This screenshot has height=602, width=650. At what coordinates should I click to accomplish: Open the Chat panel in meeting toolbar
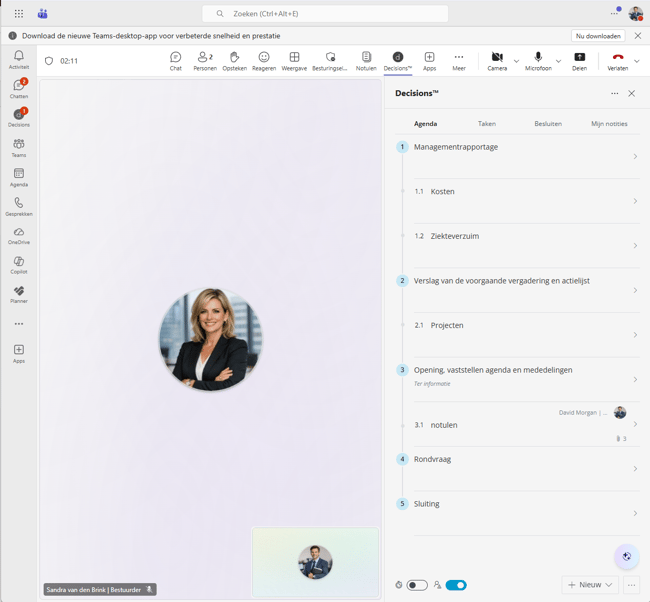pos(175,61)
